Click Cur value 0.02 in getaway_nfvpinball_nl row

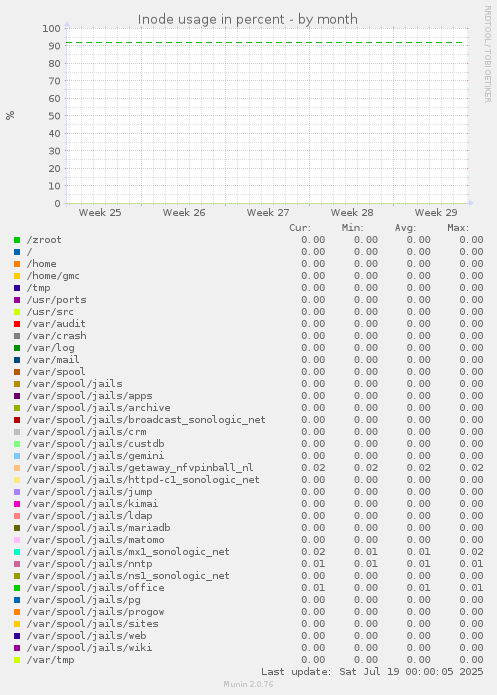[313, 468]
